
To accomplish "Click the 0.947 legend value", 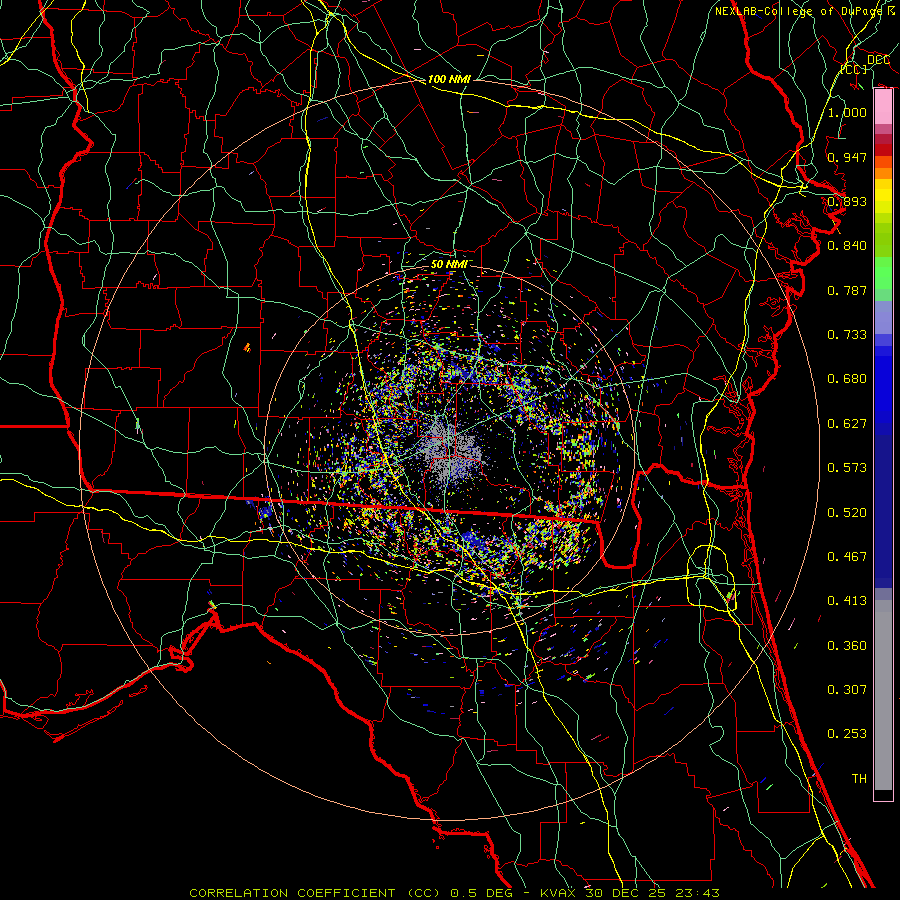I will (847, 157).
